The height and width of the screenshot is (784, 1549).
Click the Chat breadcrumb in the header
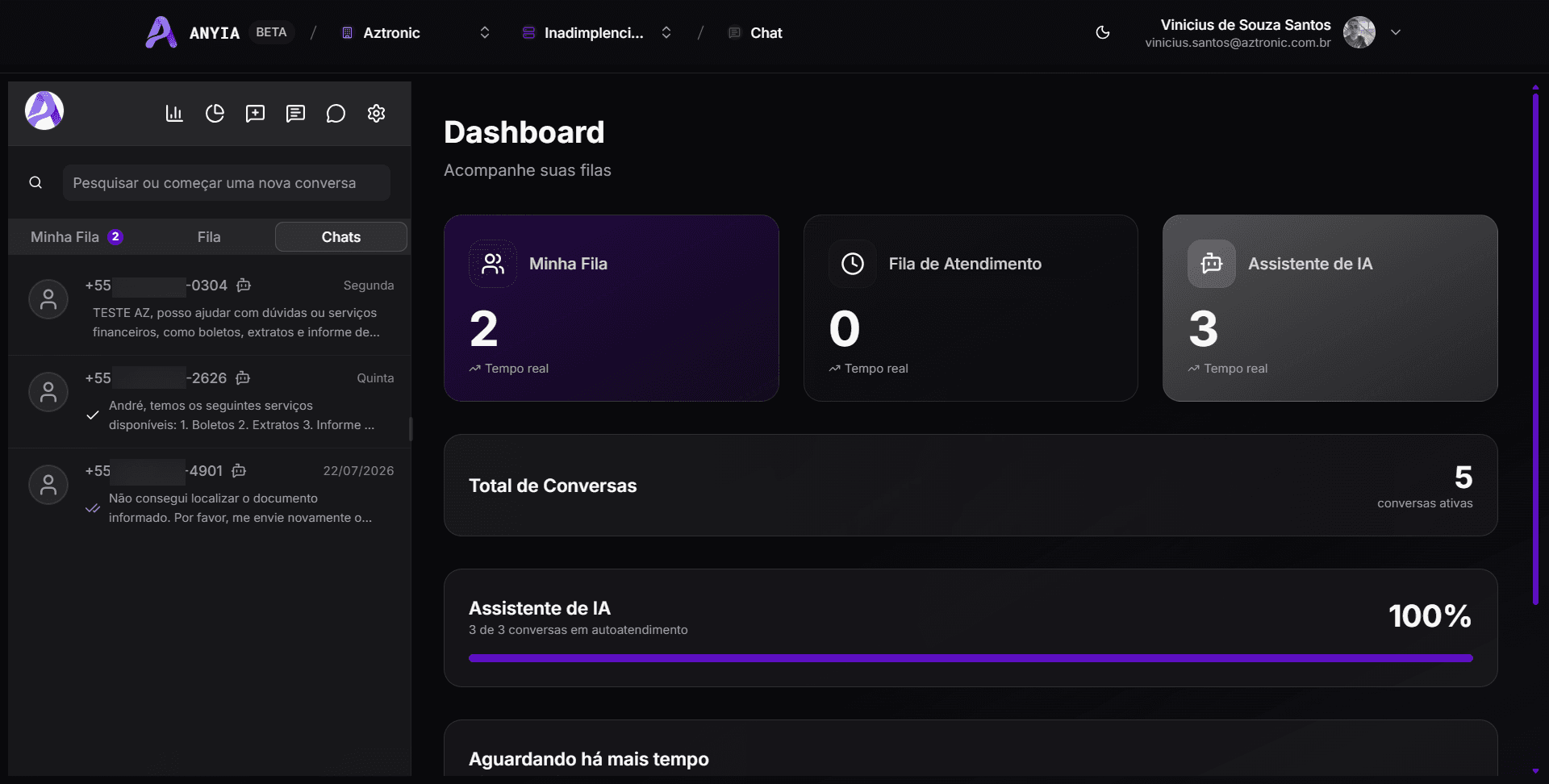click(x=756, y=33)
